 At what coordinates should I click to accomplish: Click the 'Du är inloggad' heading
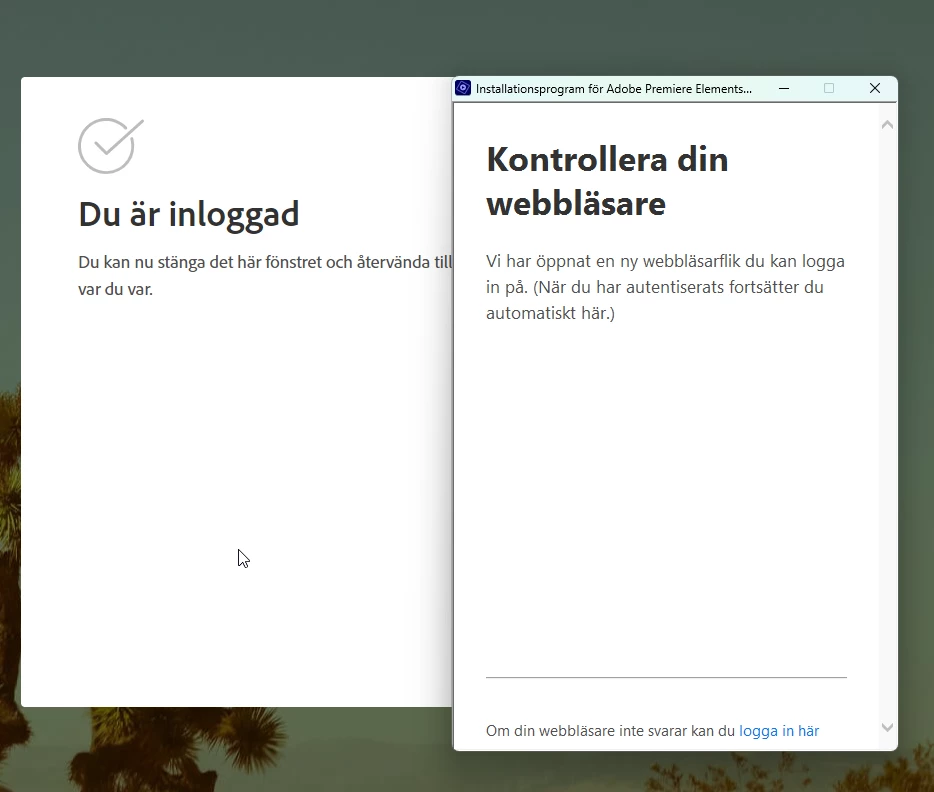[x=189, y=214]
